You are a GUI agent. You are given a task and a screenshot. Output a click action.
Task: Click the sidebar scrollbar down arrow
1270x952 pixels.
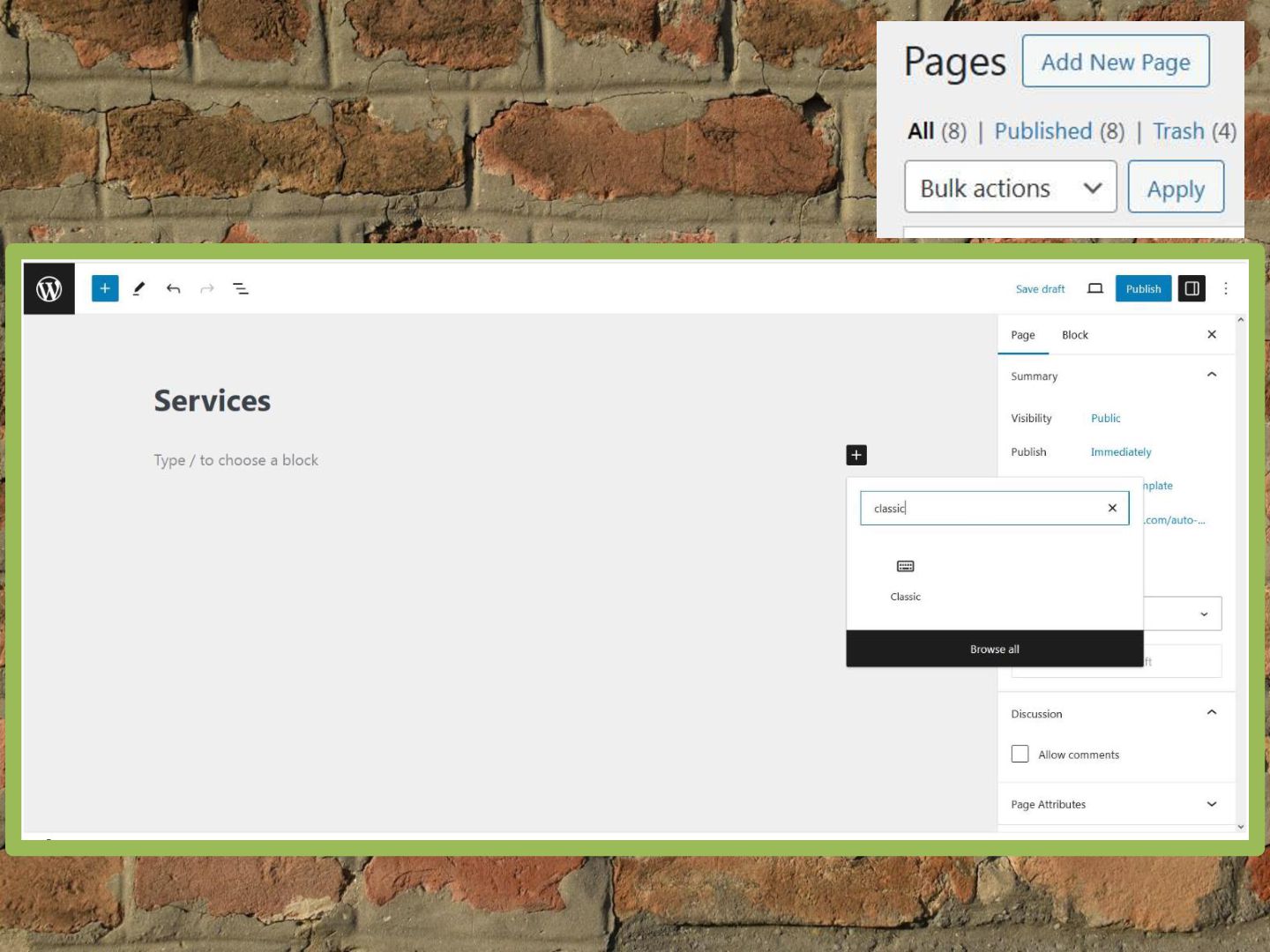coord(1241,827)
